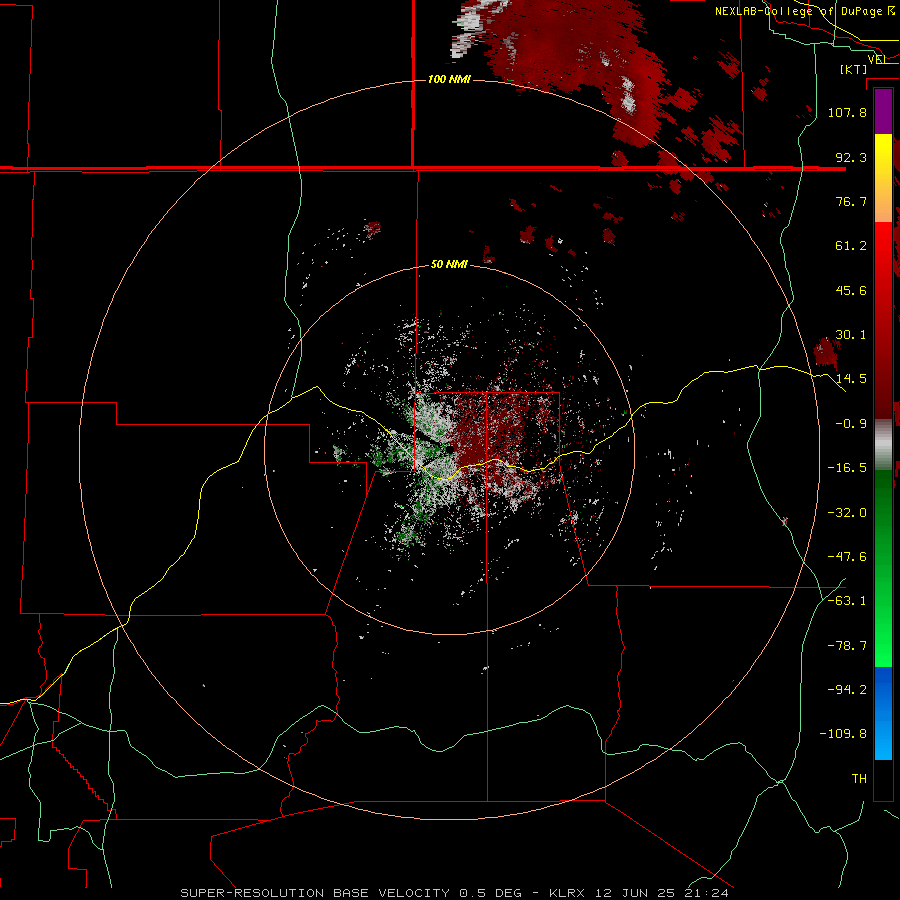Image resolution: width=900 pixels, height=900 pixels.
Task: Click the TH threshold label
Action: click(x=859, y=779)
